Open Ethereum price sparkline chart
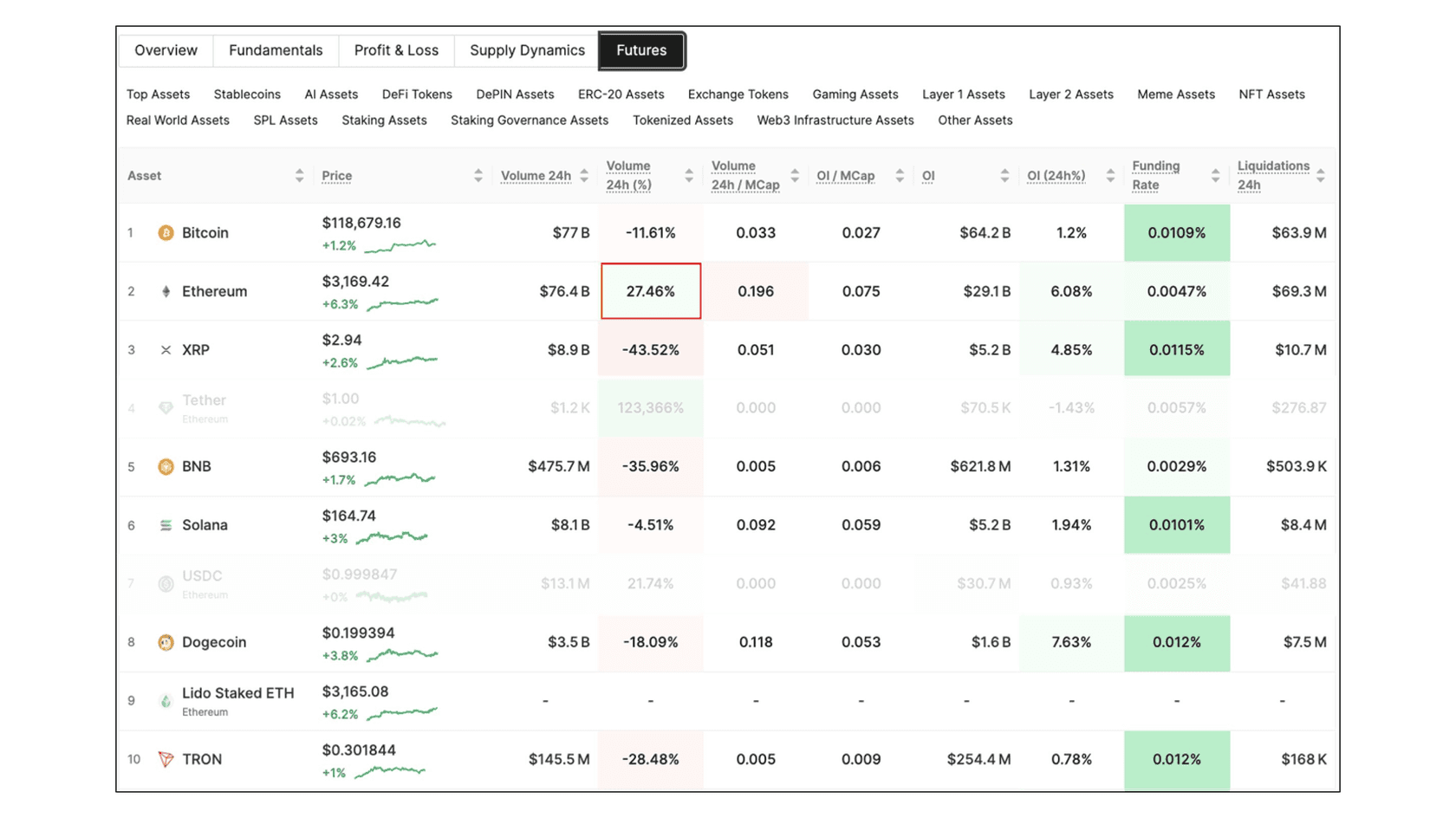 [402, 304]
